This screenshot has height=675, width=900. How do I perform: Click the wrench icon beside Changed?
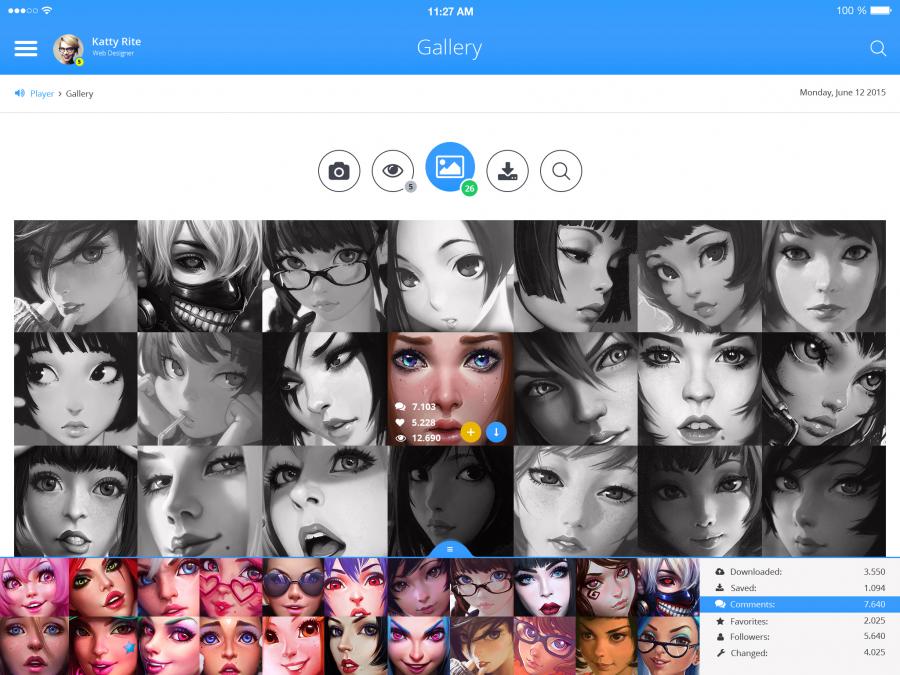(720, 653)
